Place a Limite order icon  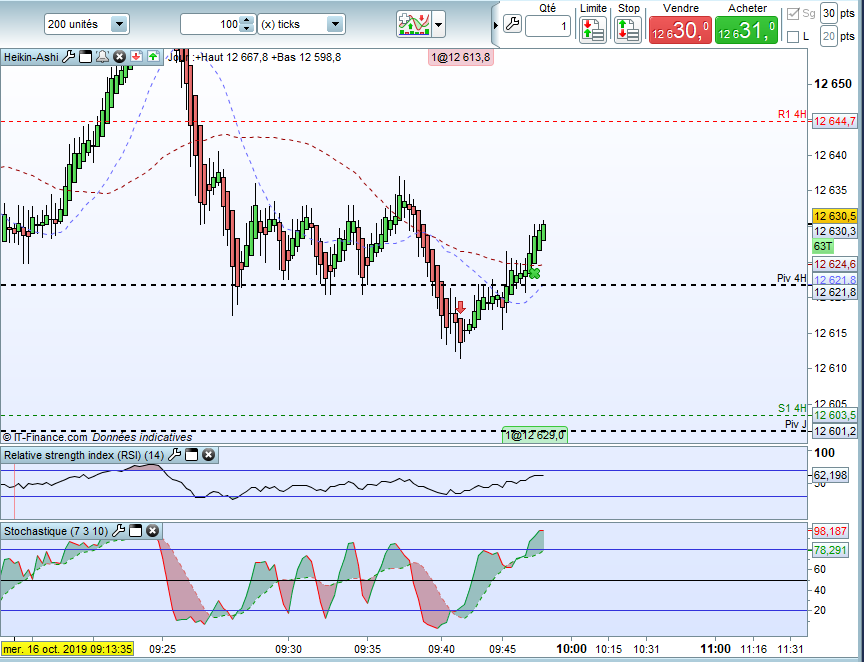593,29
